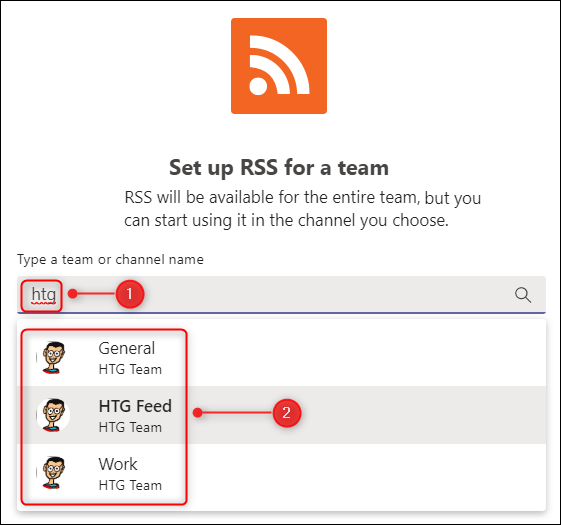Click the avatar beside the General channel
This screenshot has width=561, height=525.
[53, 358]
